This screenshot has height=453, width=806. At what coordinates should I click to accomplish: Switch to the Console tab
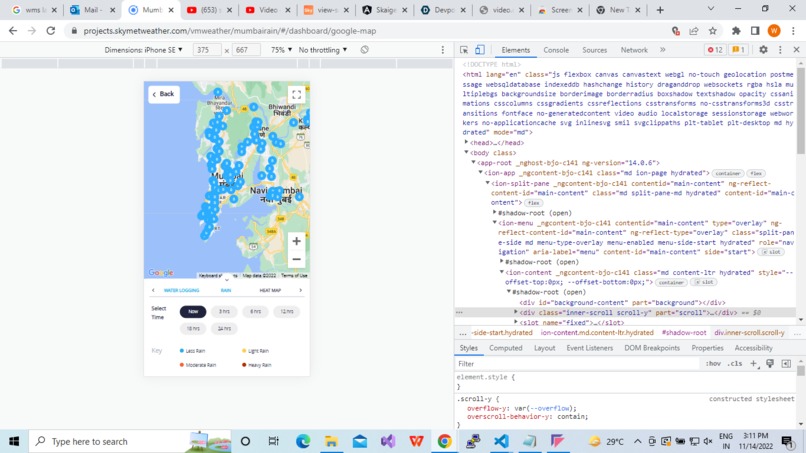pyautogui.click(x=556, y=50)
